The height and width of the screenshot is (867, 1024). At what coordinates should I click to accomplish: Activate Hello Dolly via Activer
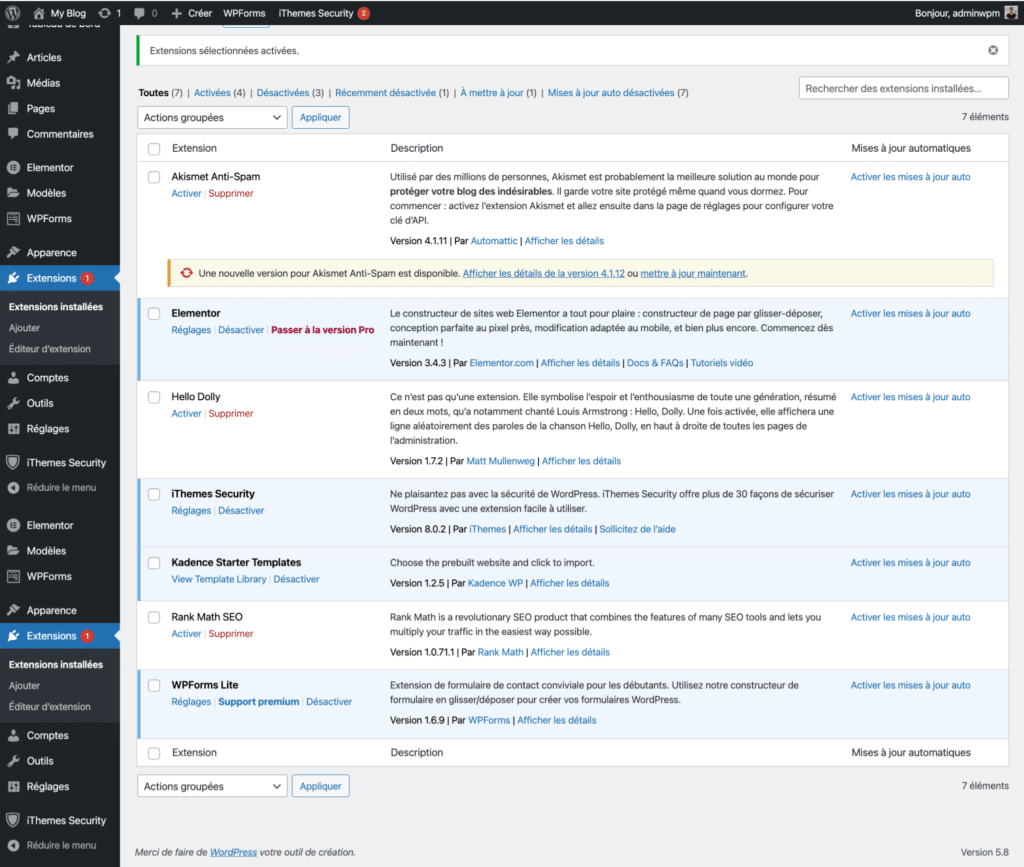coord(186,413)
